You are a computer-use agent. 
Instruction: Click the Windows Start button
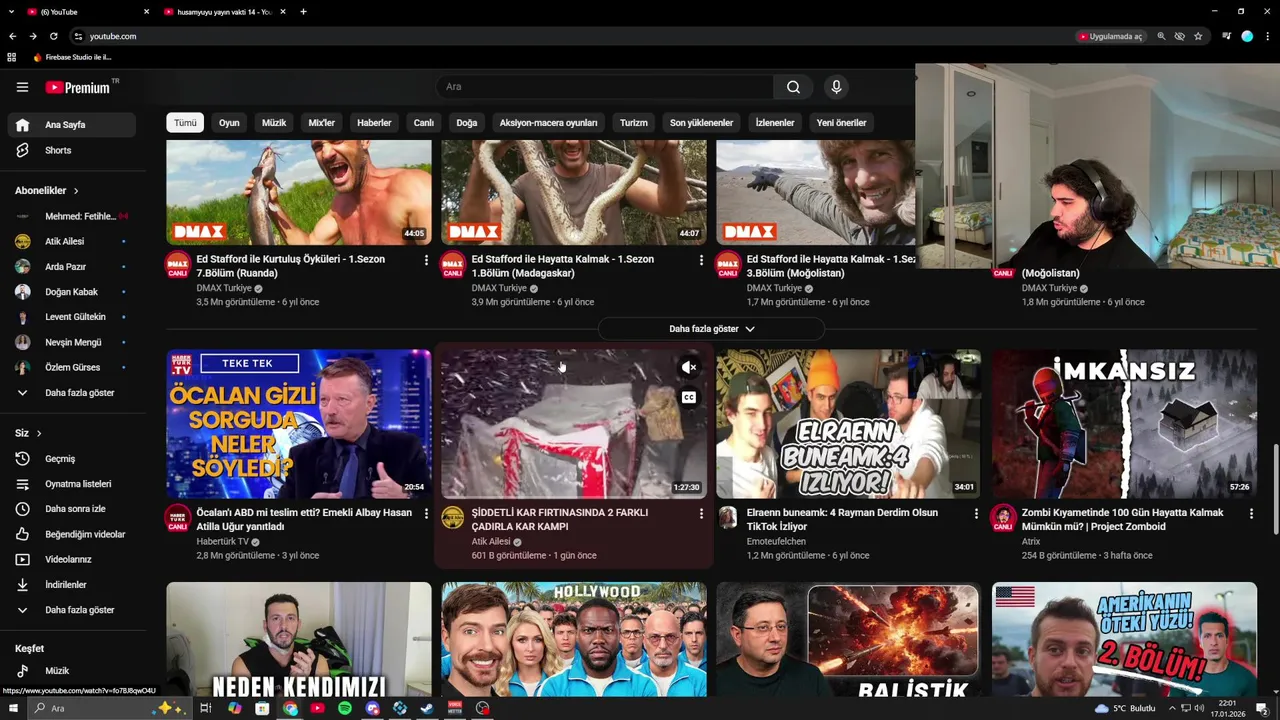11,708
